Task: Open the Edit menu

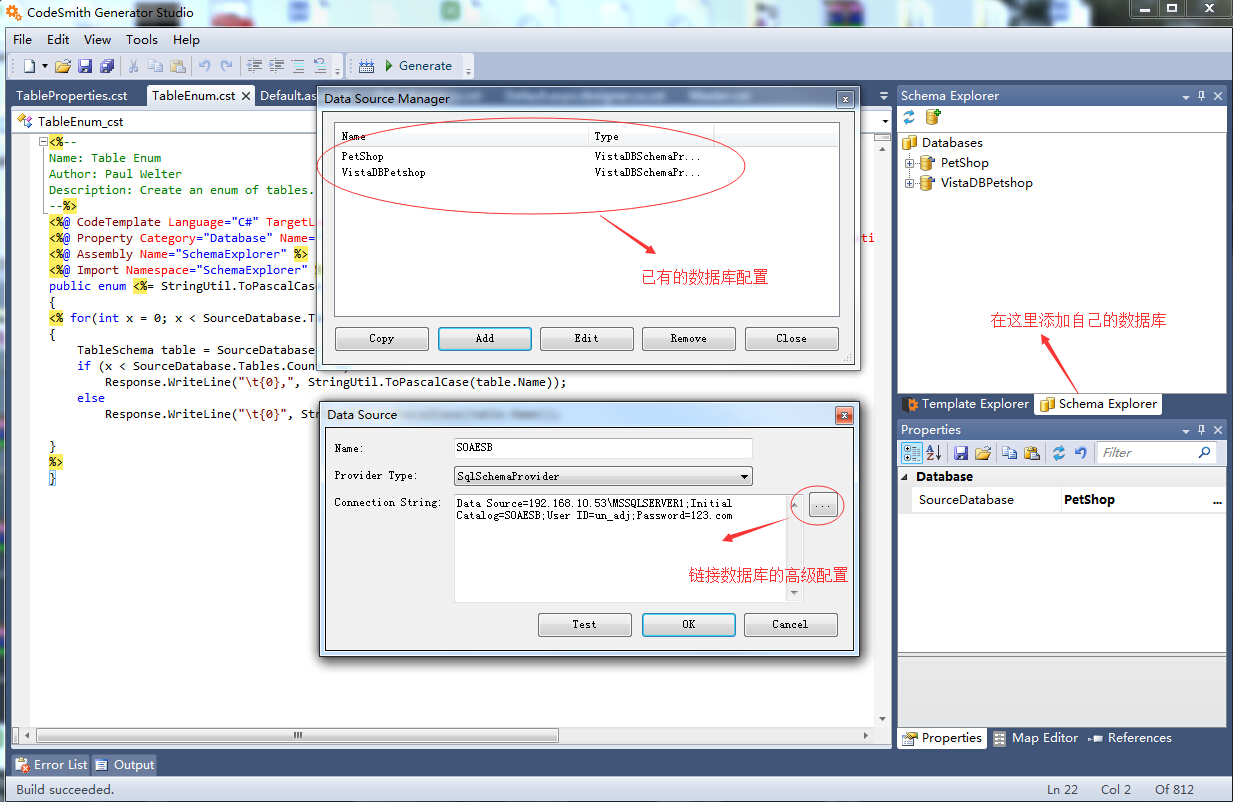Action: [58, 40]
